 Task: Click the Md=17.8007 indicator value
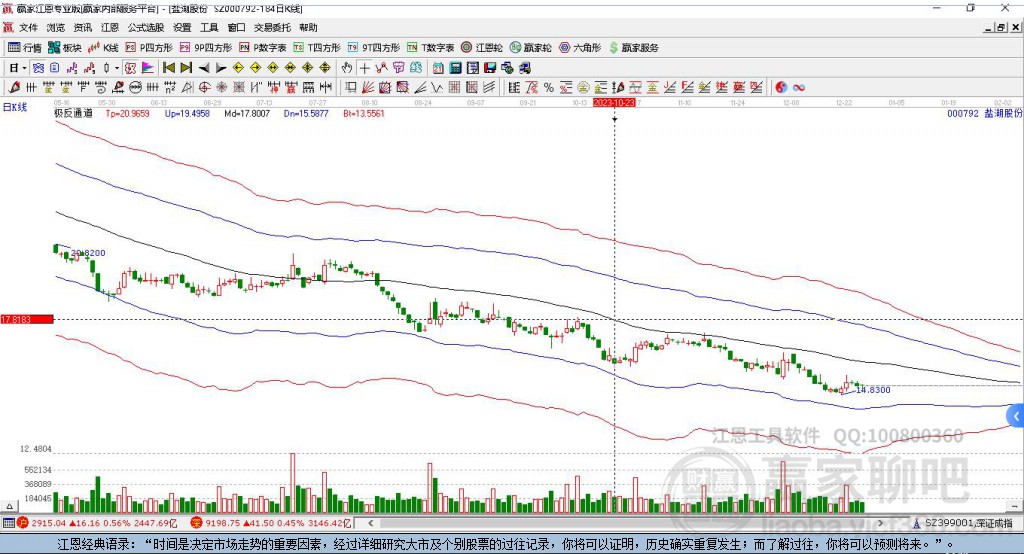coord(247,113)
